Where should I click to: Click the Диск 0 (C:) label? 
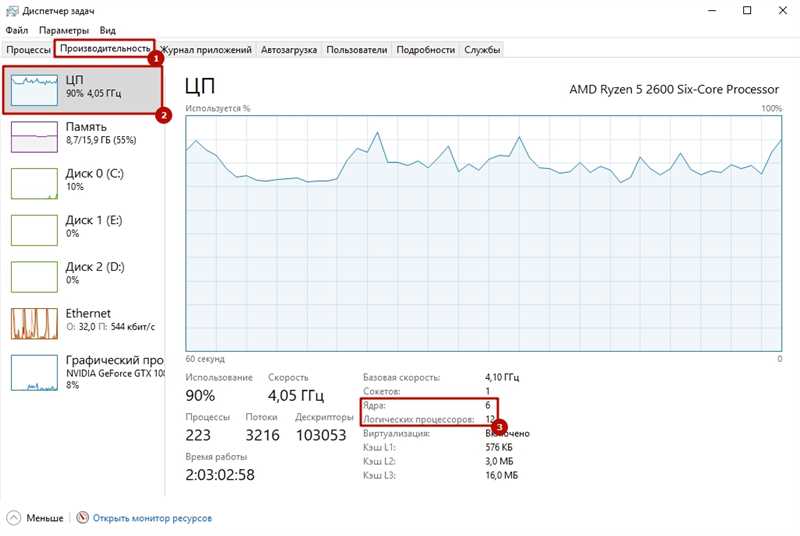click(x=94, y=173)
